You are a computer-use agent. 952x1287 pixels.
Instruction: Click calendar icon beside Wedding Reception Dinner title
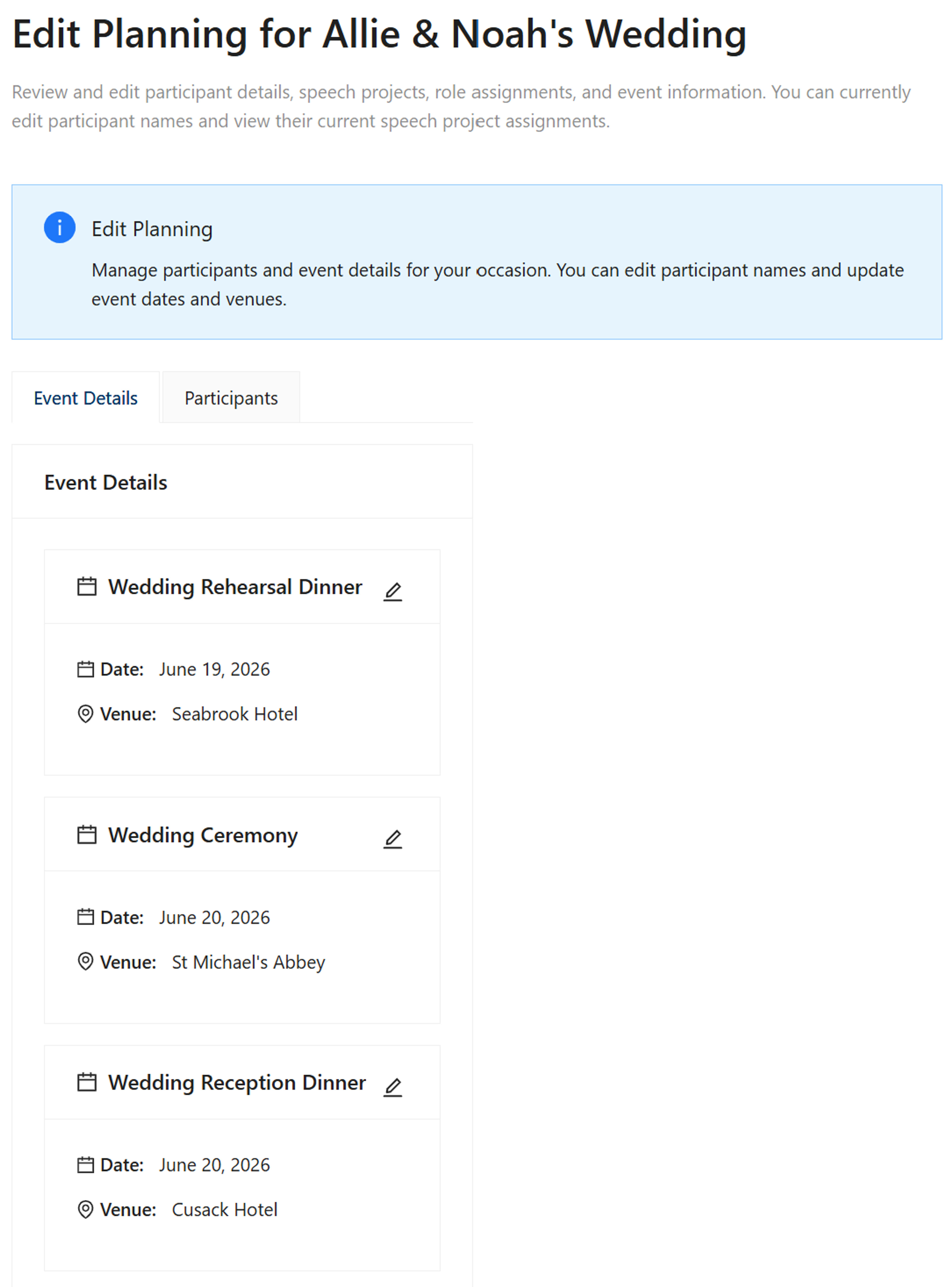tap(87, 1082)
